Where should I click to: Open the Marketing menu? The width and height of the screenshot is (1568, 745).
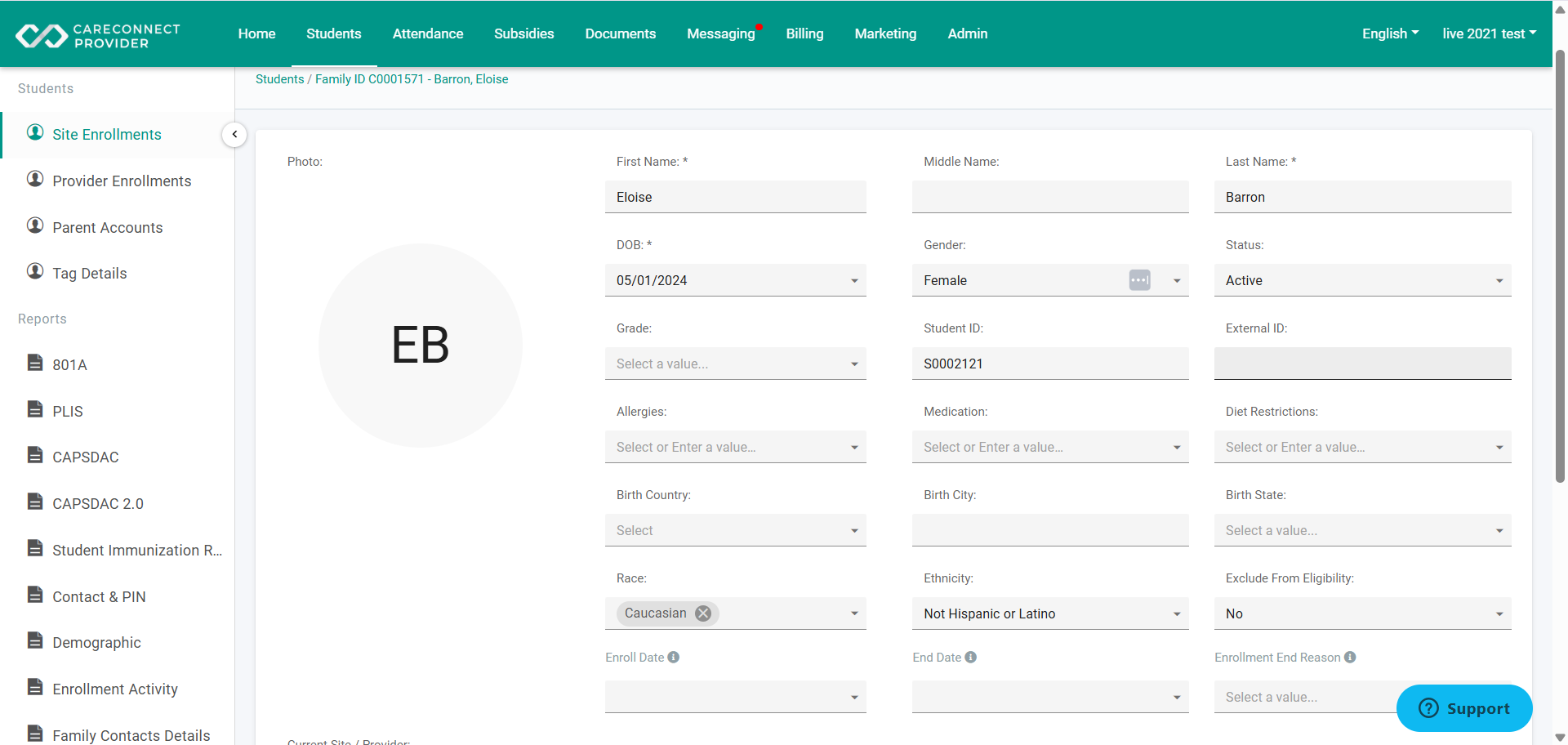click(886, 33)
